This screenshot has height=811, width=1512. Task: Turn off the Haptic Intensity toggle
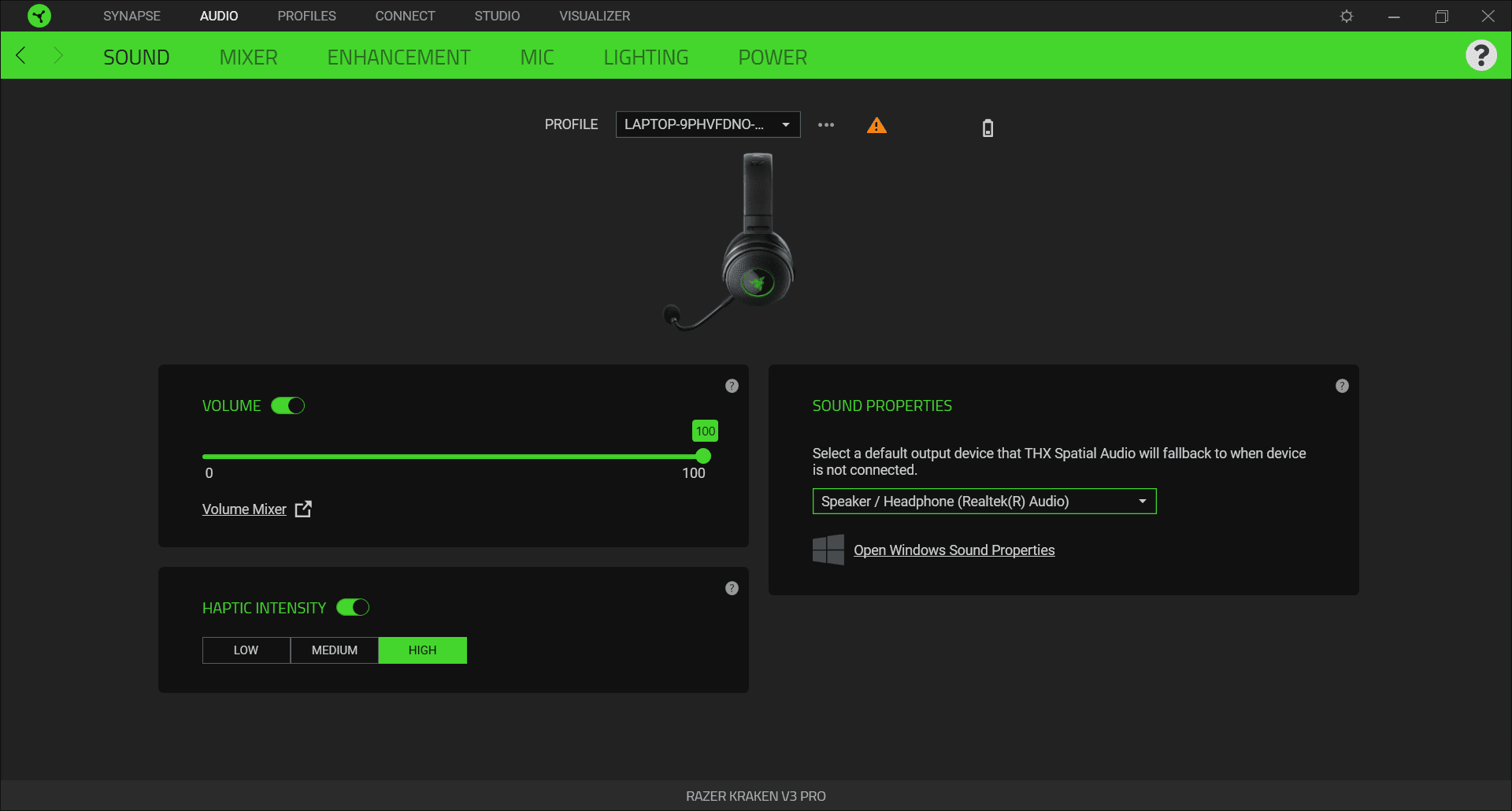pos(353,608)
